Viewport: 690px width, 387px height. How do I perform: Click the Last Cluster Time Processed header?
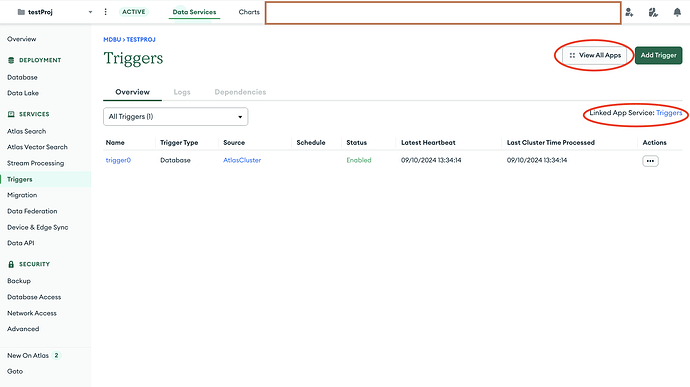(551, 143)
